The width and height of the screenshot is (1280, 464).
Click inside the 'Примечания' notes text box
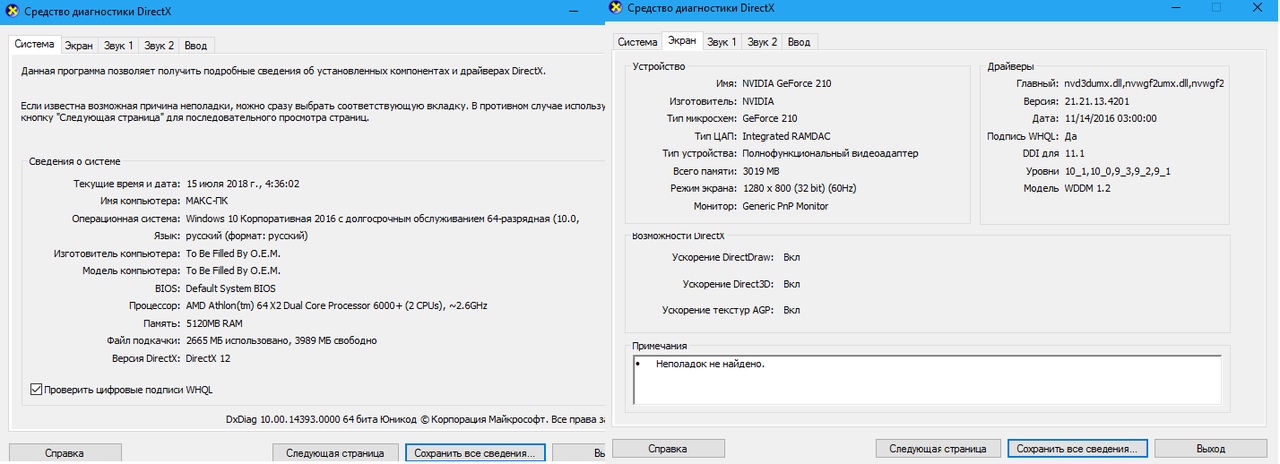click(927, 379)
